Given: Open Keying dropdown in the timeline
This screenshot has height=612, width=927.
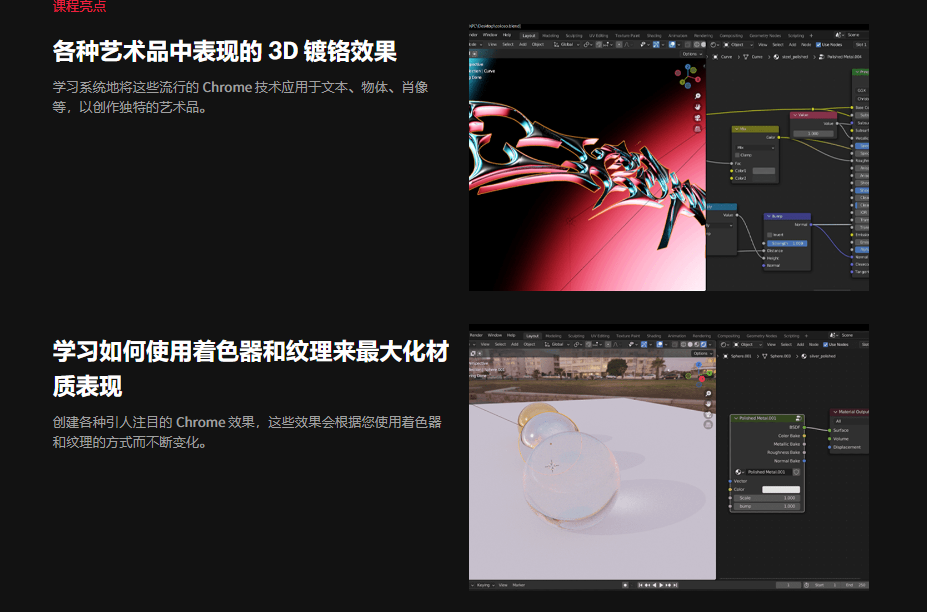Looking at the screenshot, I should tap(484, 585).
